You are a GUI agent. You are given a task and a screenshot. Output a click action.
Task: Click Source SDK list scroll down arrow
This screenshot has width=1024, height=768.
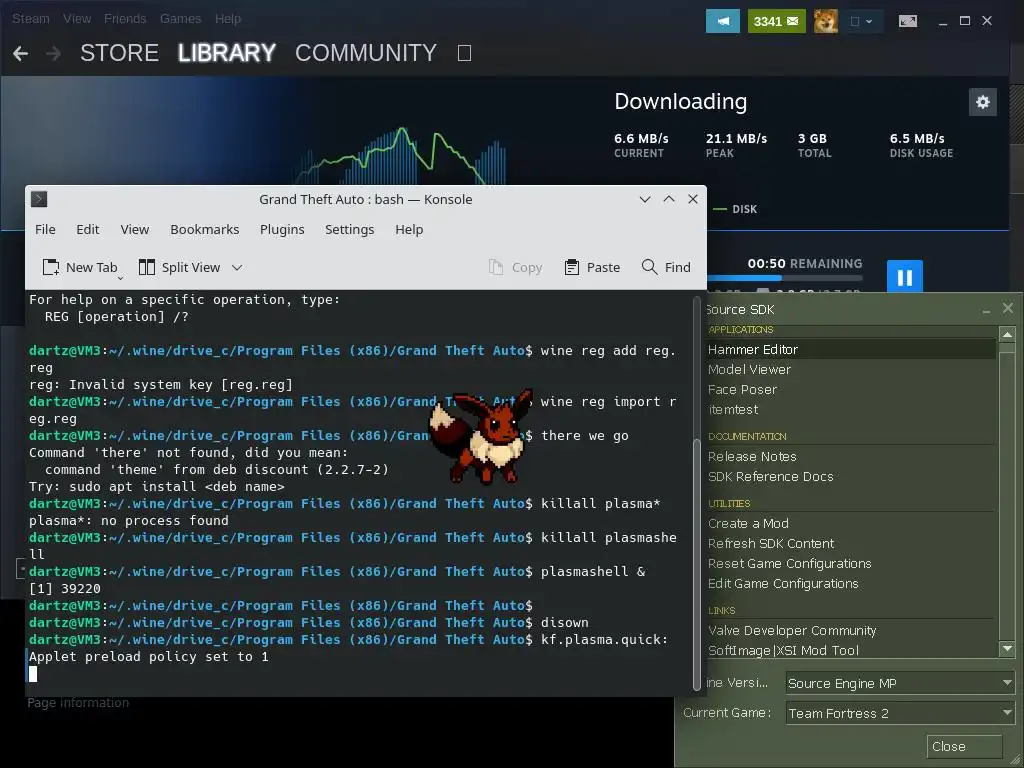pos(1007,648)
